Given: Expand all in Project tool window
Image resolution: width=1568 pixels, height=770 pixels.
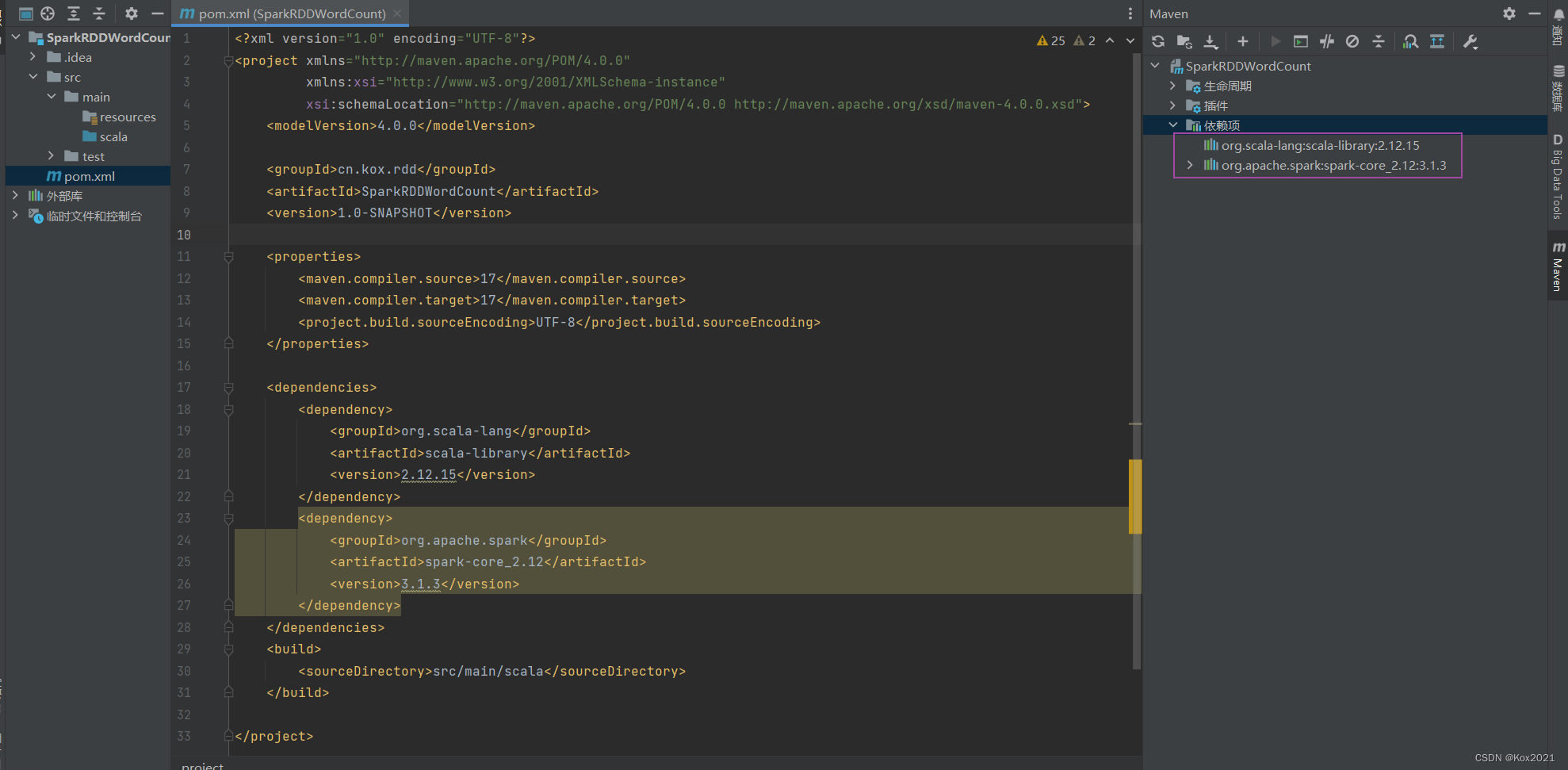Looking at the screenshot, I should (x=74, y=13).
